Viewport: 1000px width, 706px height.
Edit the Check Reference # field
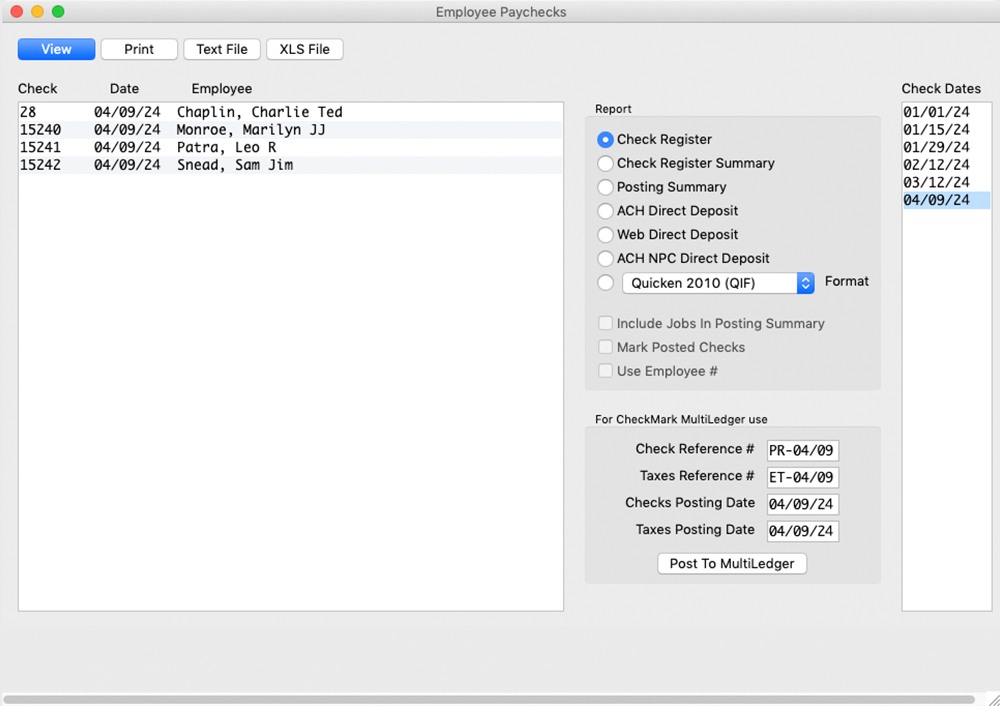tap(802, 450)
